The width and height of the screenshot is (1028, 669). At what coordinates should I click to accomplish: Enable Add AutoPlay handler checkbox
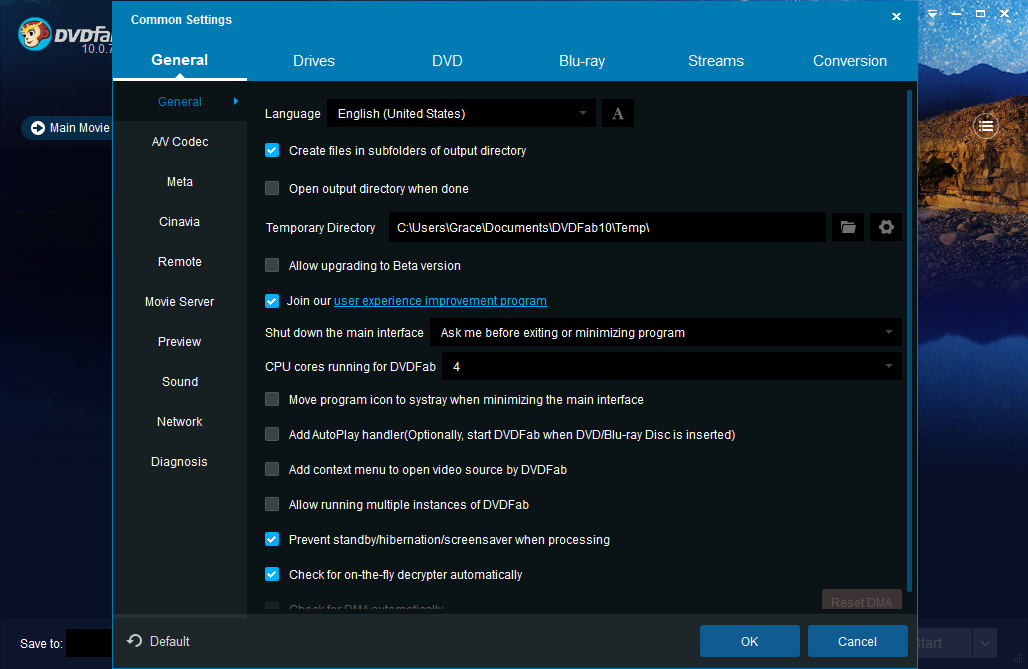coord(272,434)
